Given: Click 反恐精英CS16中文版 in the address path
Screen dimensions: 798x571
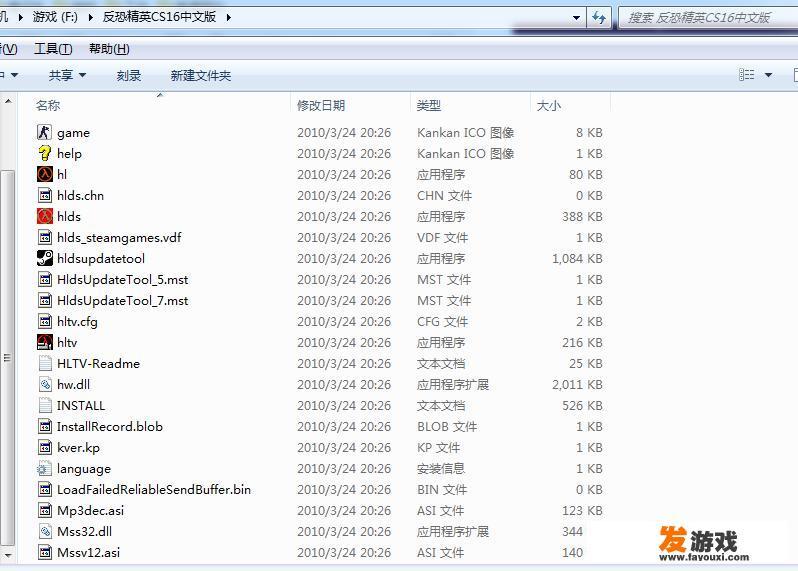Looking at the screenshot, I should 159,17.
